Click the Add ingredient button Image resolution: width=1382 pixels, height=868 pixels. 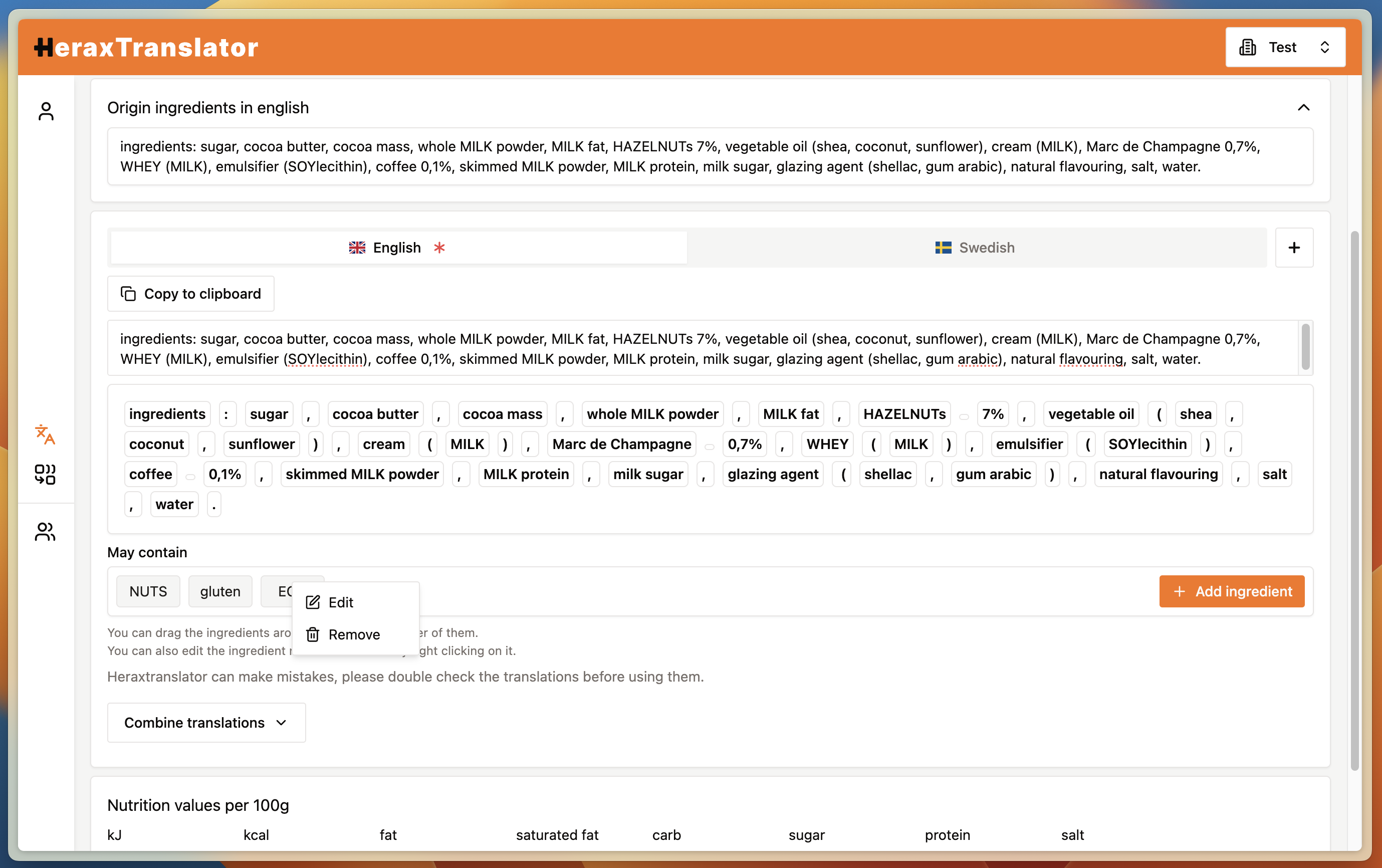pyautogui.click(x=1231, y=590)
